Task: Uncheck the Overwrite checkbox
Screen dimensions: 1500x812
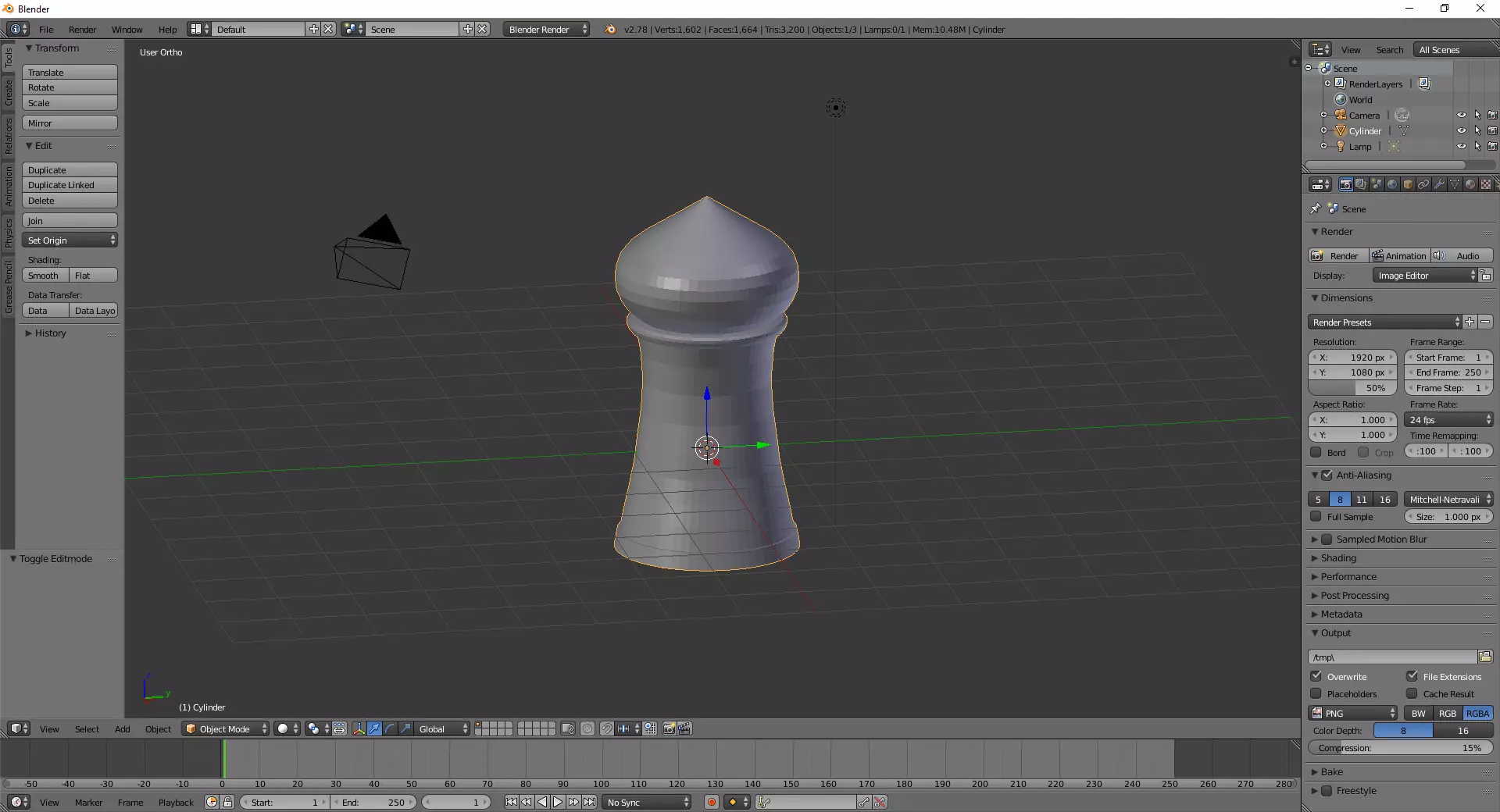Action: coord(1316,676)
